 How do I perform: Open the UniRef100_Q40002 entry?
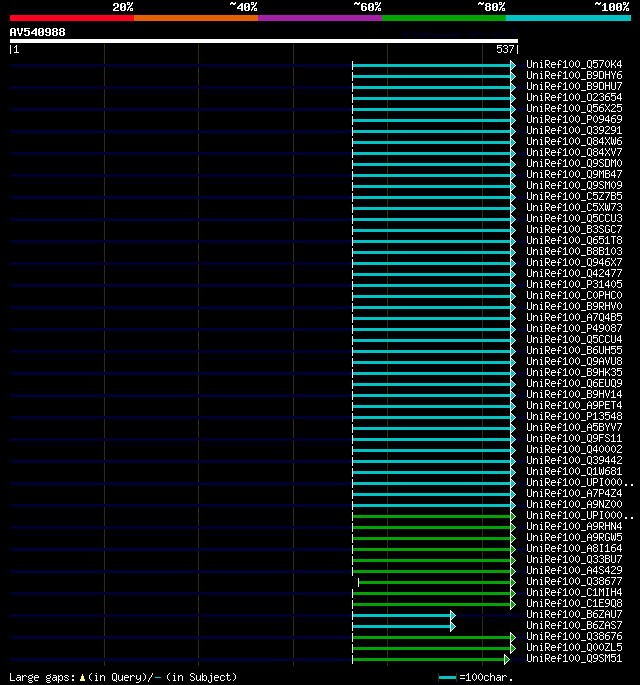[x=574, y=449]
